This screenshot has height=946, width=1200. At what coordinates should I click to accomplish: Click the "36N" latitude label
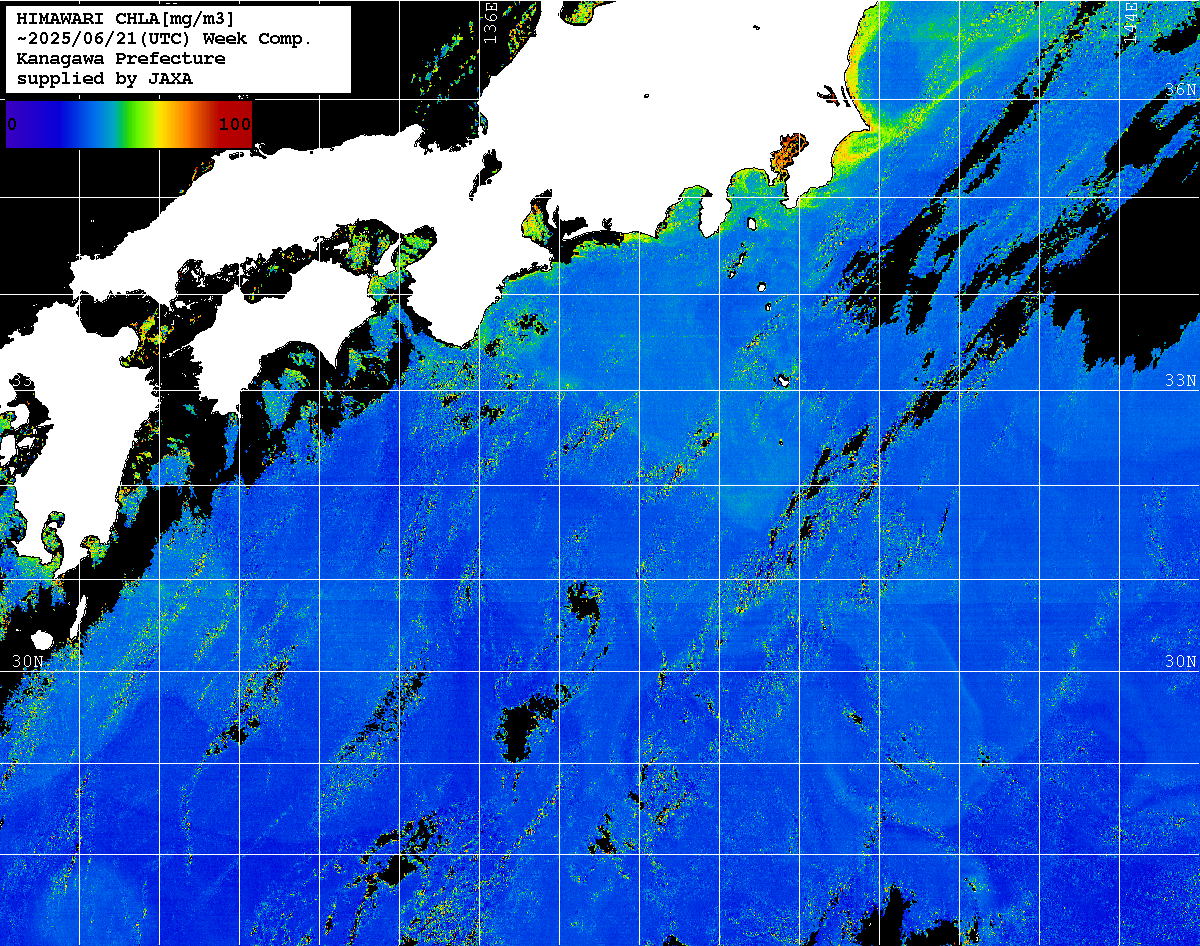(1181, 90)
